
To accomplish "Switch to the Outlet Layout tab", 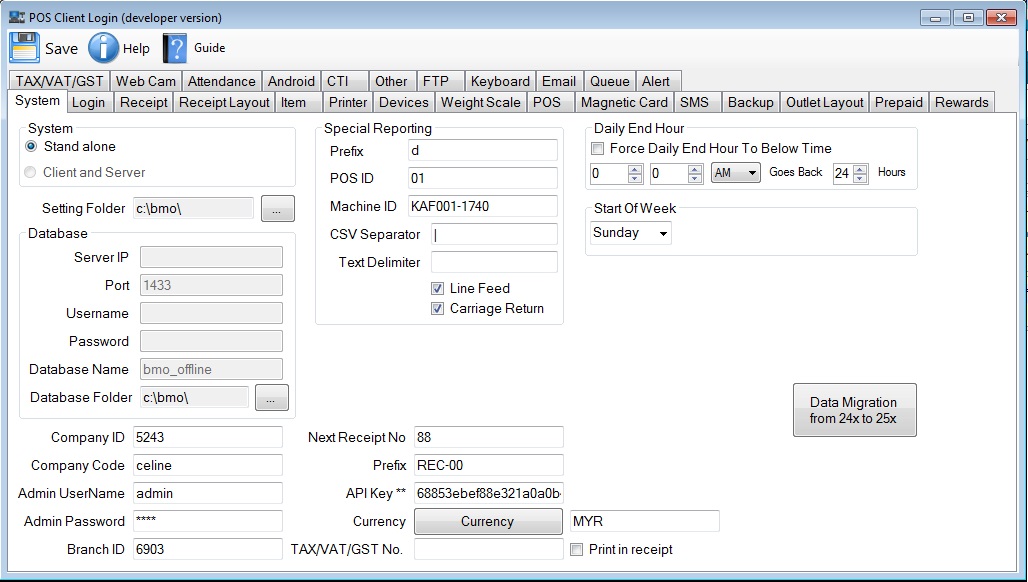I will coord(825,102).
